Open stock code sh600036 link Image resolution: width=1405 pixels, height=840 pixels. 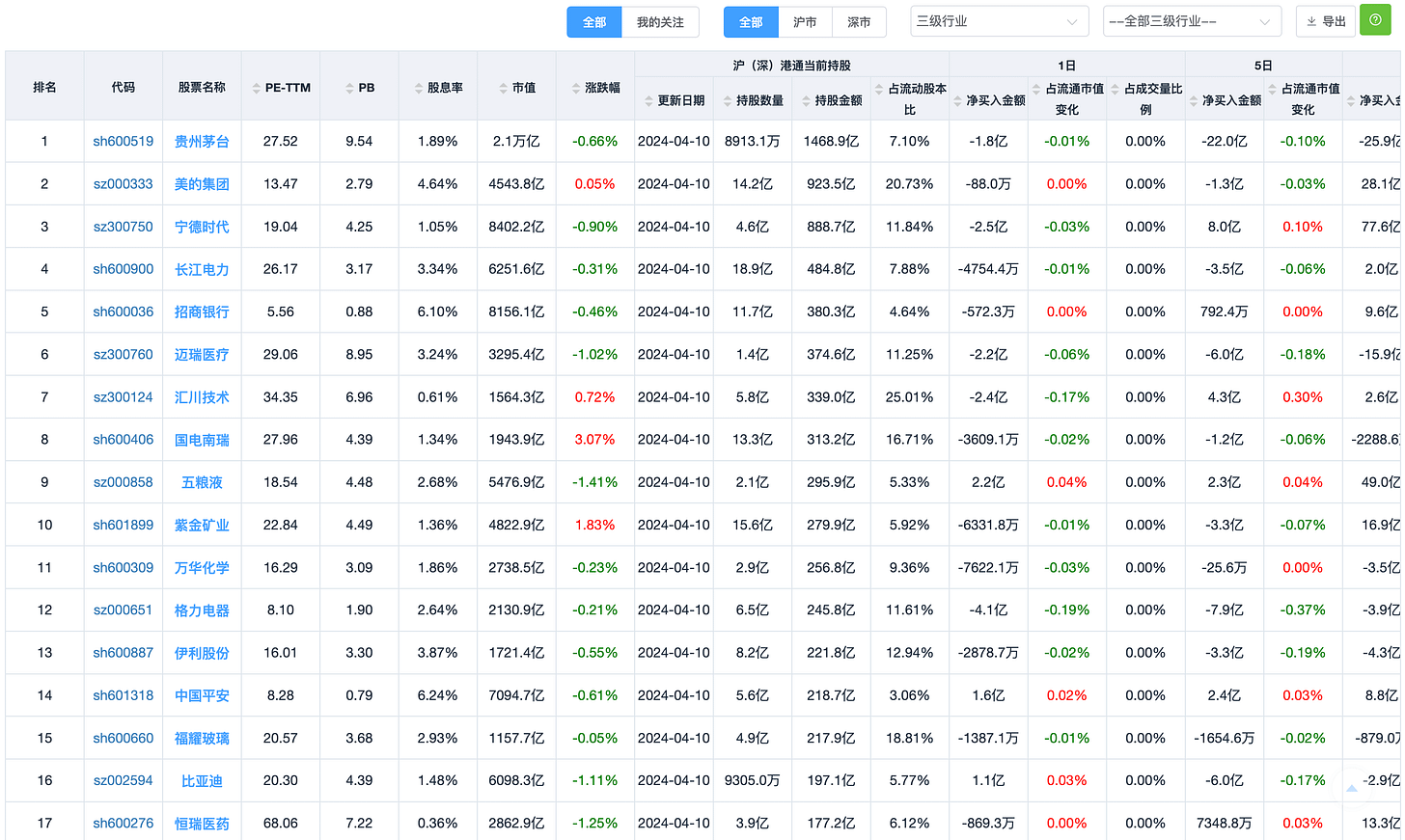pos(124,312)
